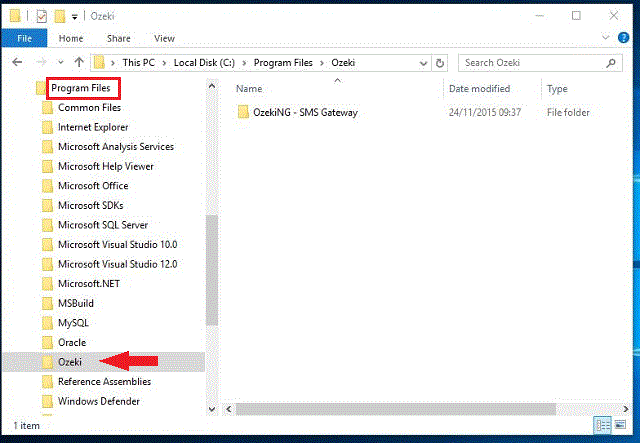Open the View ribbon tab
640x443 pixels.
point(164,38)
